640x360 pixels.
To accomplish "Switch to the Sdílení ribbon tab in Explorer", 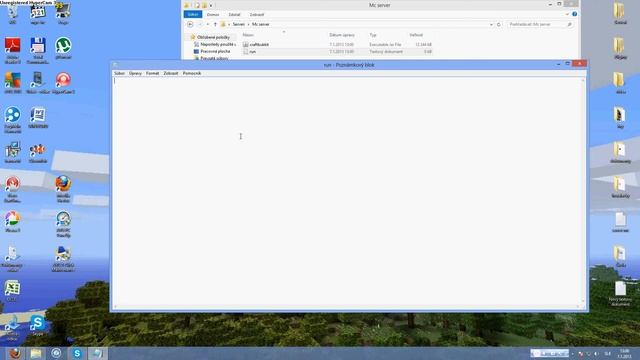I will [x=234, y=14].
